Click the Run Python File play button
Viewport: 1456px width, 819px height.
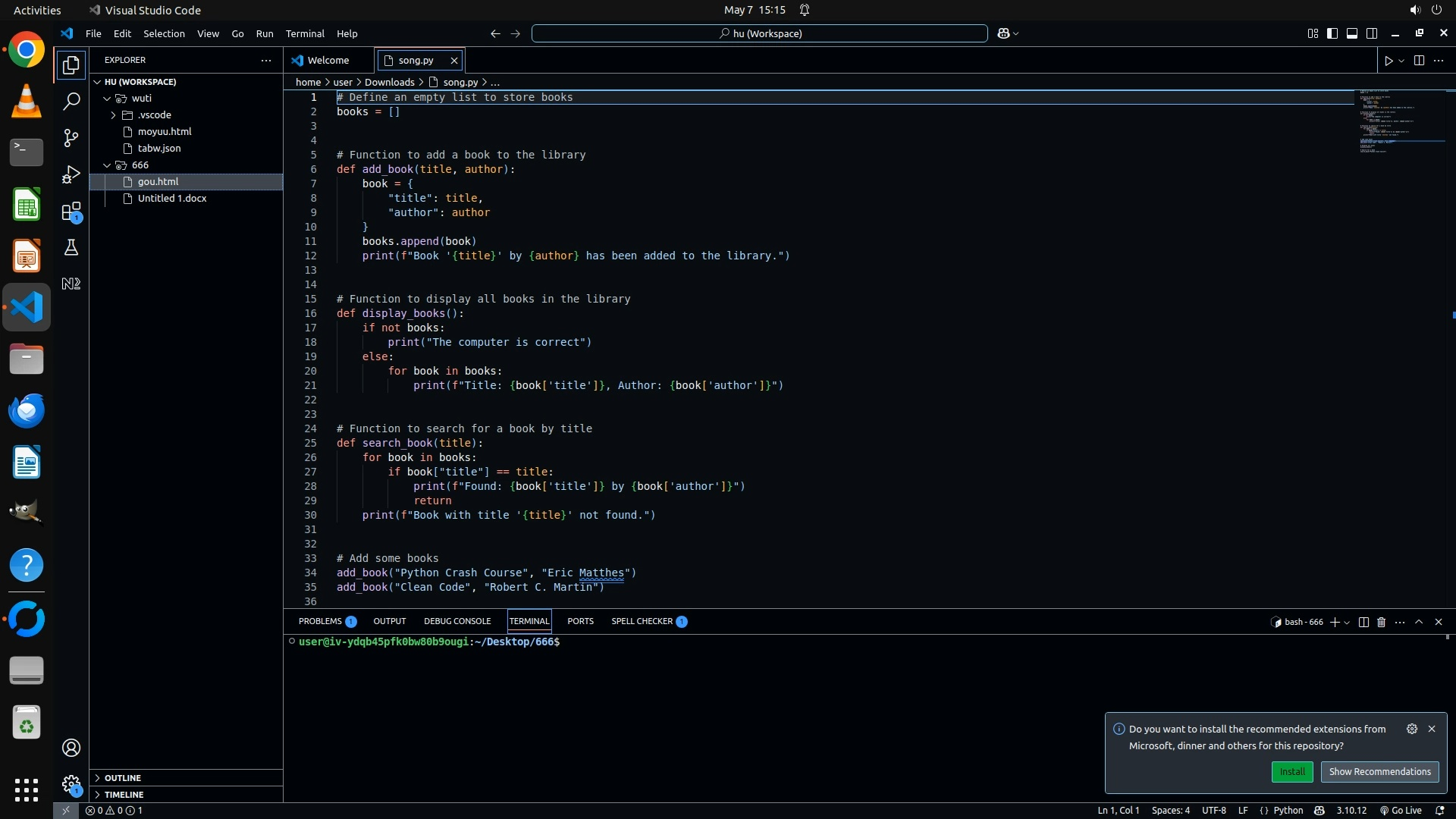click(x=1389, y=61)
